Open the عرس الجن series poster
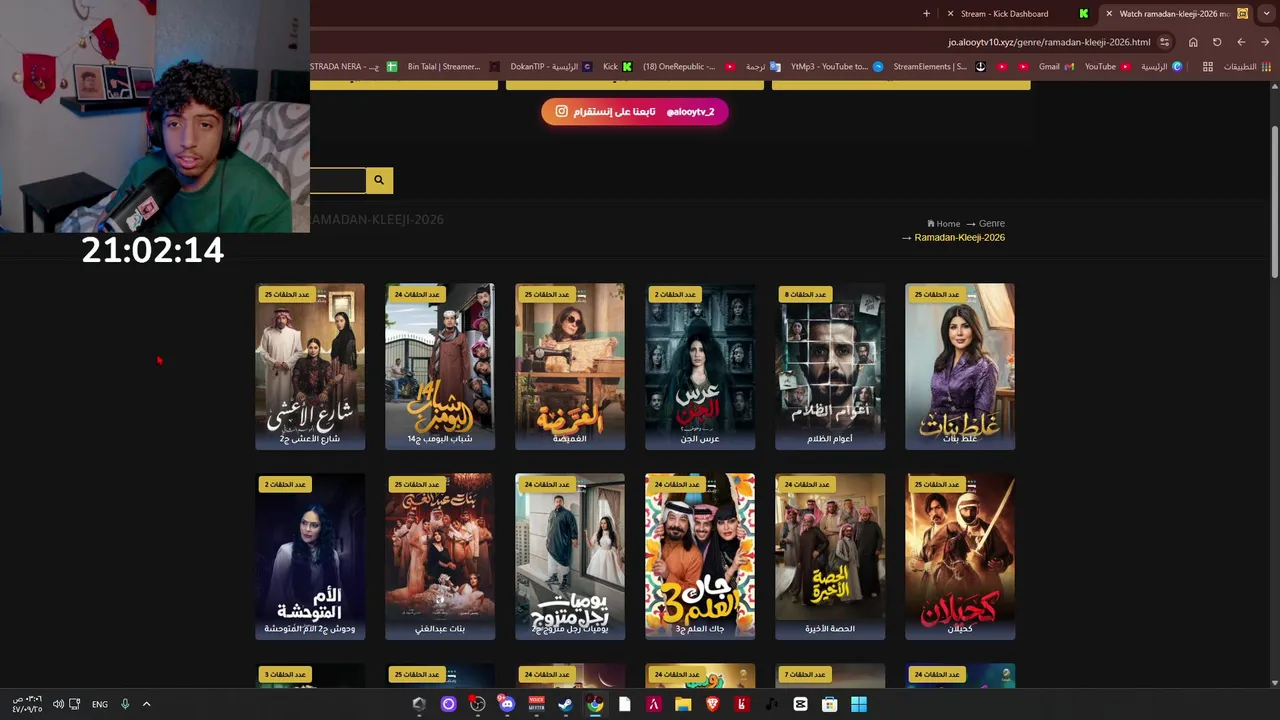Screen dimensions: 1280x720 tap(700, 366)
